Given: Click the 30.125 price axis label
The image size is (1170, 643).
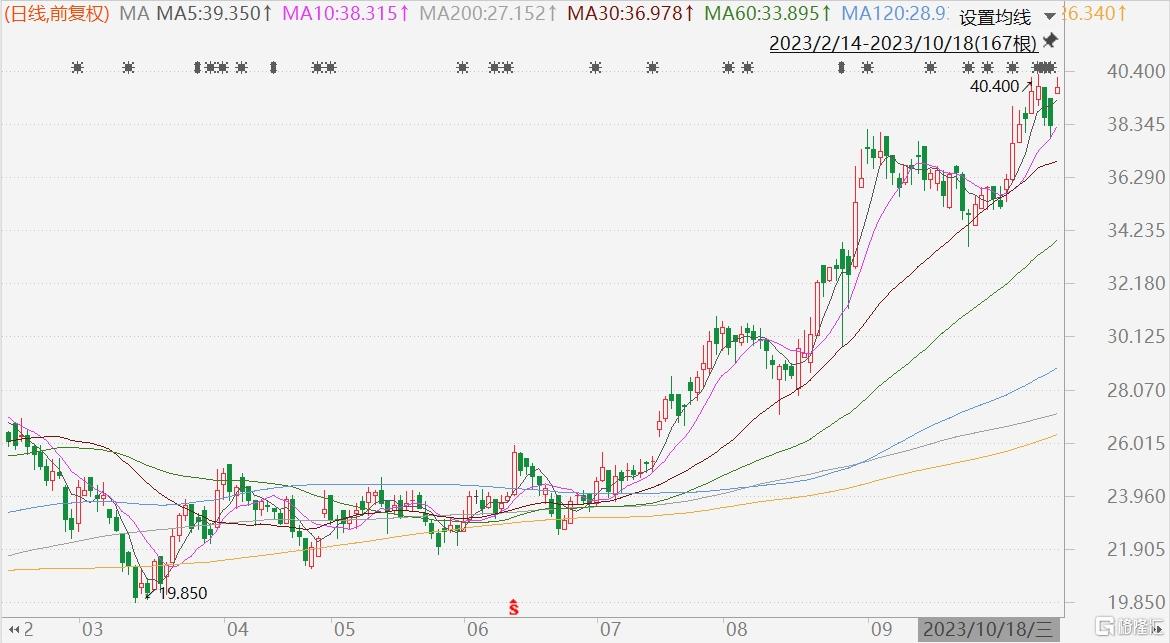Looking at the screenshot, I should [1136, 336].
